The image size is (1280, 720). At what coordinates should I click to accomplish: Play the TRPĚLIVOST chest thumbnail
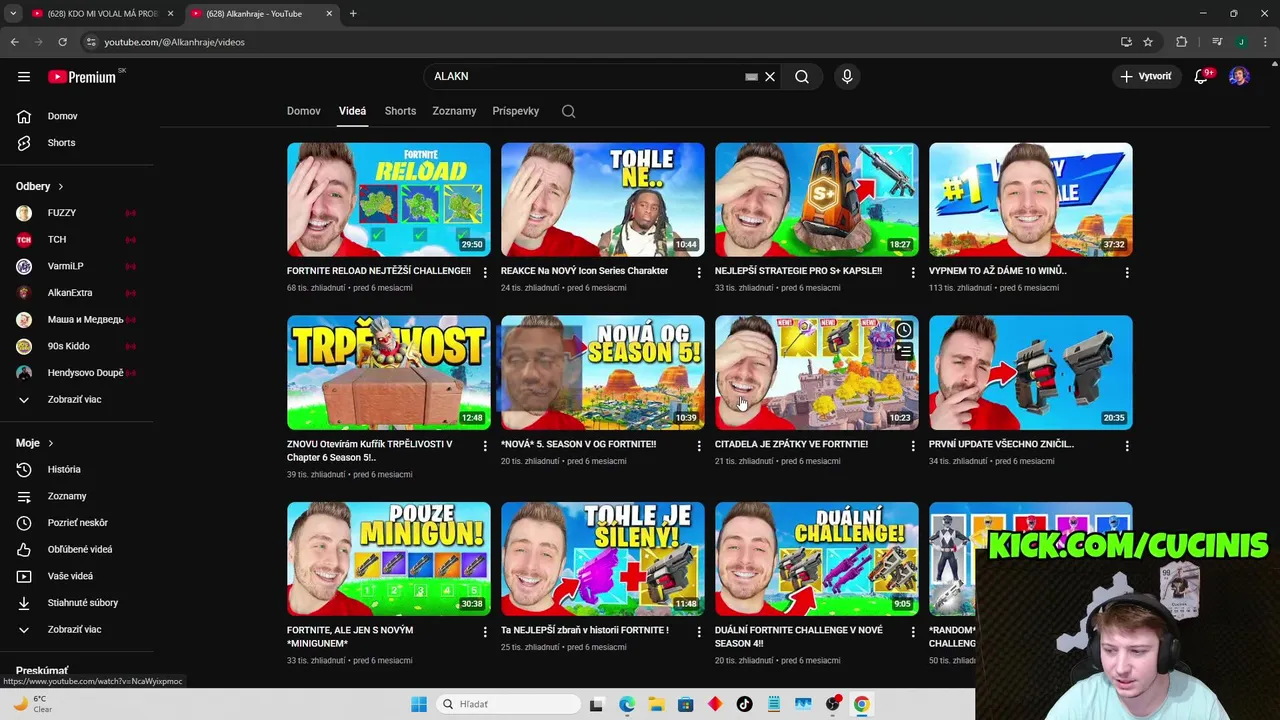coord(389,373)
